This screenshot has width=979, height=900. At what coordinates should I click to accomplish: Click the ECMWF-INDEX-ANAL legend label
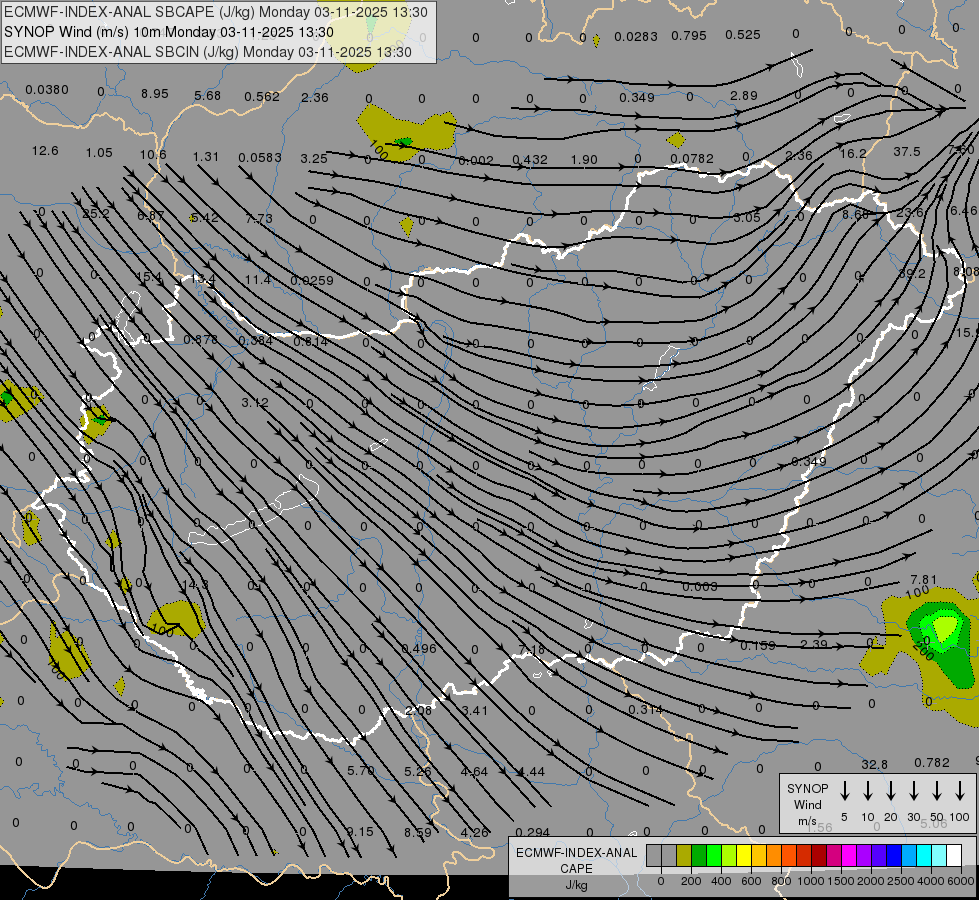(x=576, y=853)
